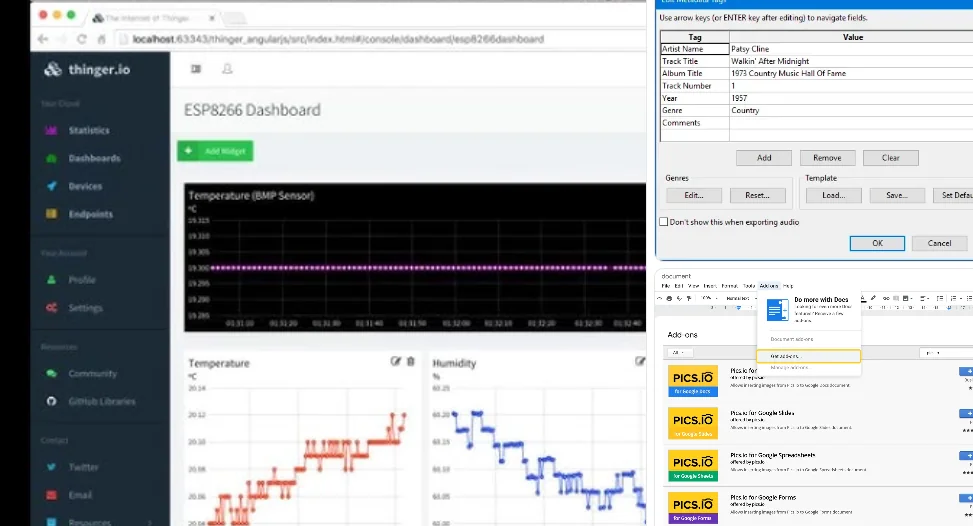This screenshot has width=973, height=526.
Task: Open the Add-ons menu in Docs
Action: 768,286
